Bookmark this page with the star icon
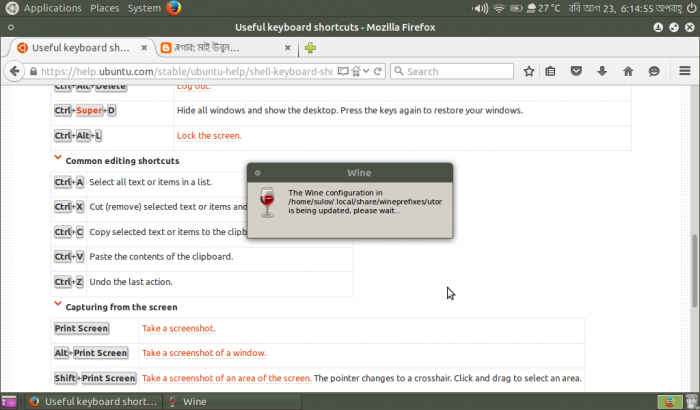This screenshot has width=700, height=410. 529,71
